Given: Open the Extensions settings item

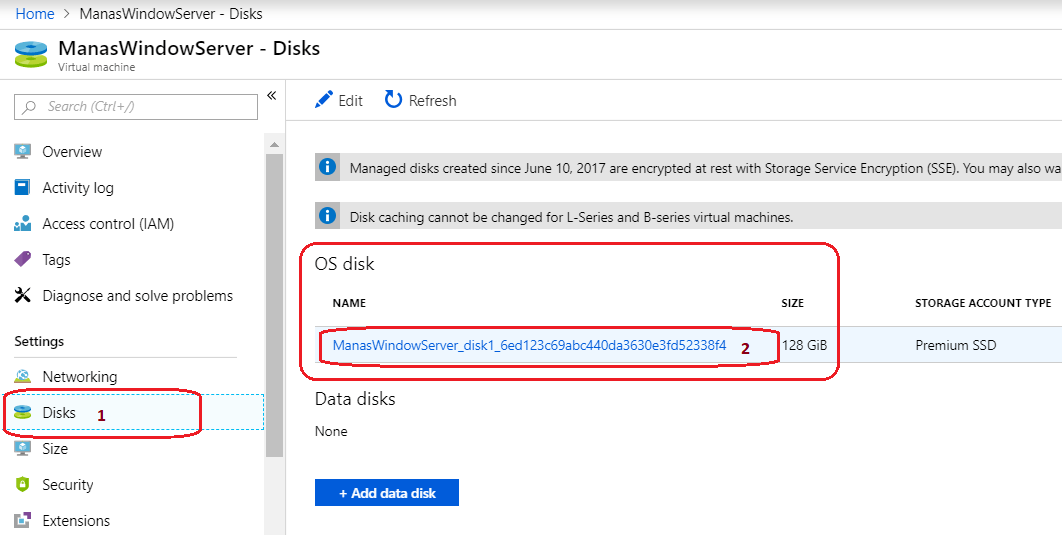Looking at the screenshot, I should [76, 521].
